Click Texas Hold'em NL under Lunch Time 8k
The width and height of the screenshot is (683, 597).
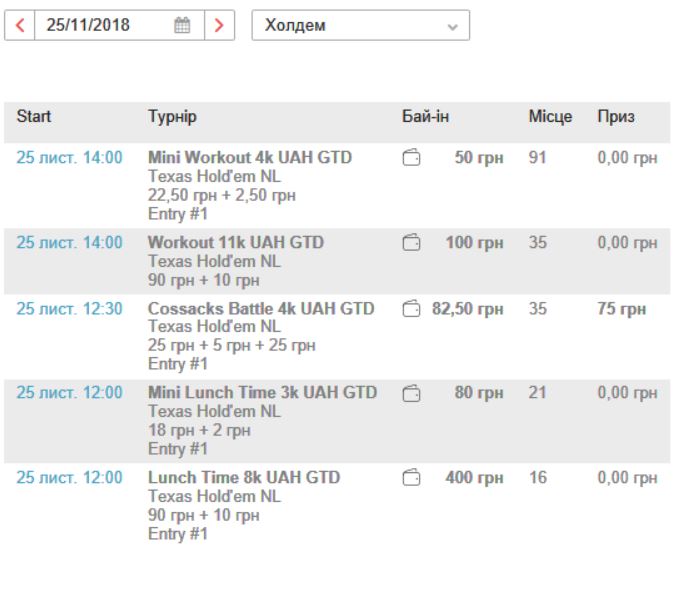(214, 496)
